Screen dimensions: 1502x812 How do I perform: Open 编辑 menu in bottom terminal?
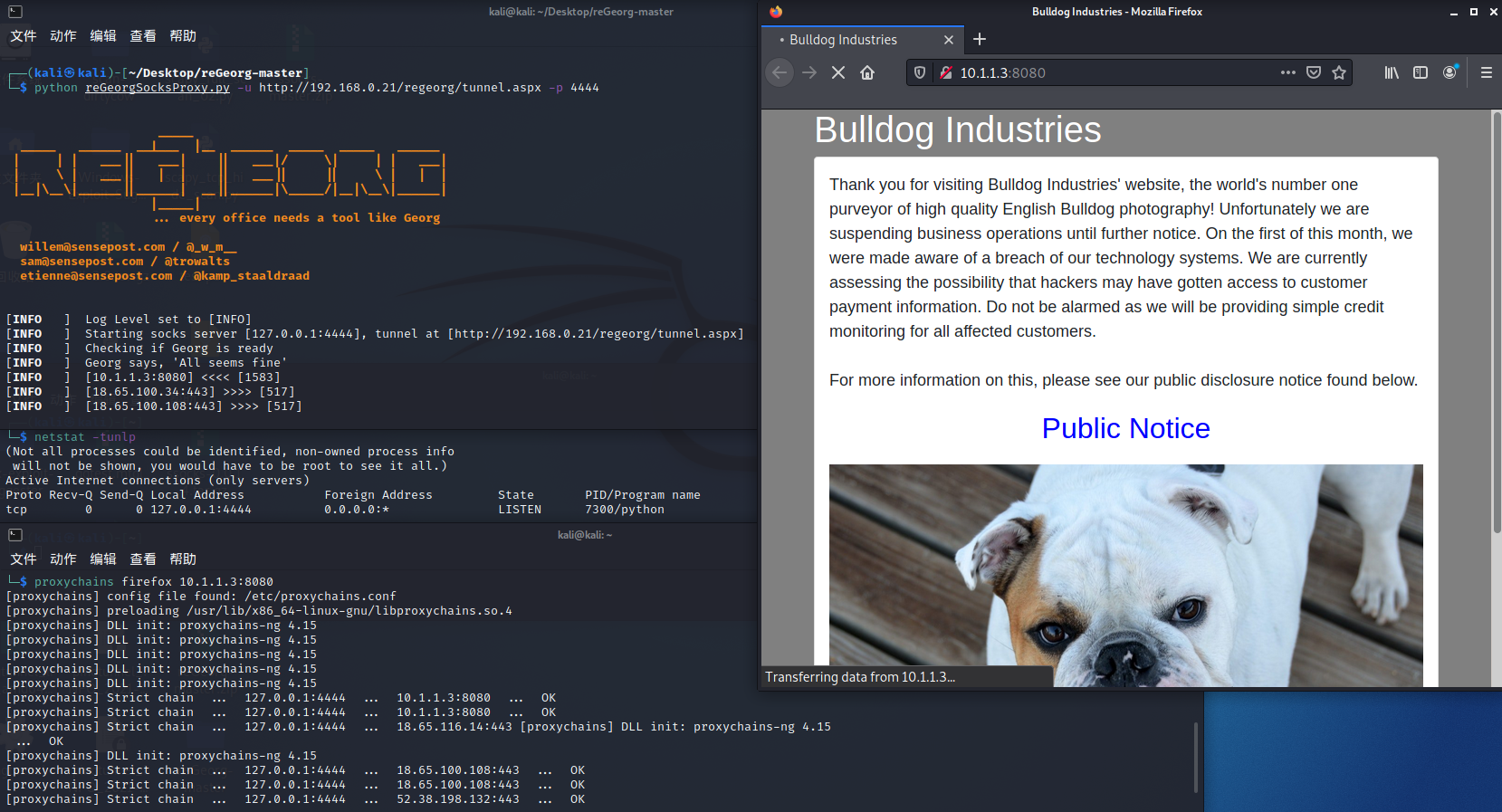pyautogui.click(x=103, y=559)
